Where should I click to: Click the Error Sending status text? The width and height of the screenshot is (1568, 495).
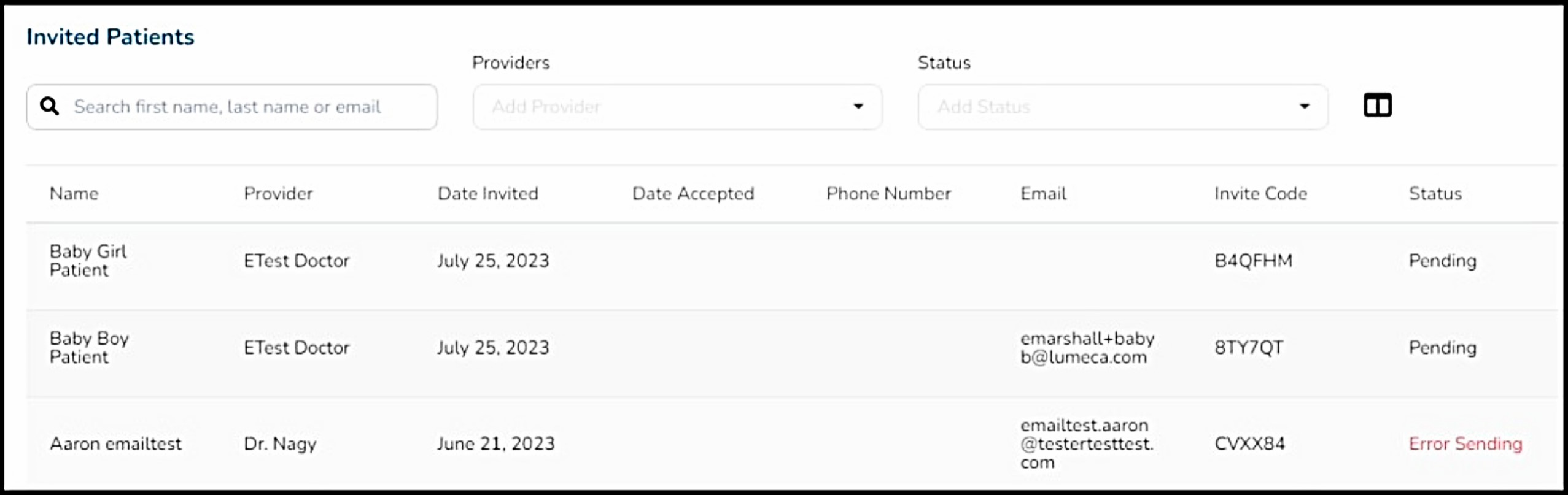coord(1465,444)
